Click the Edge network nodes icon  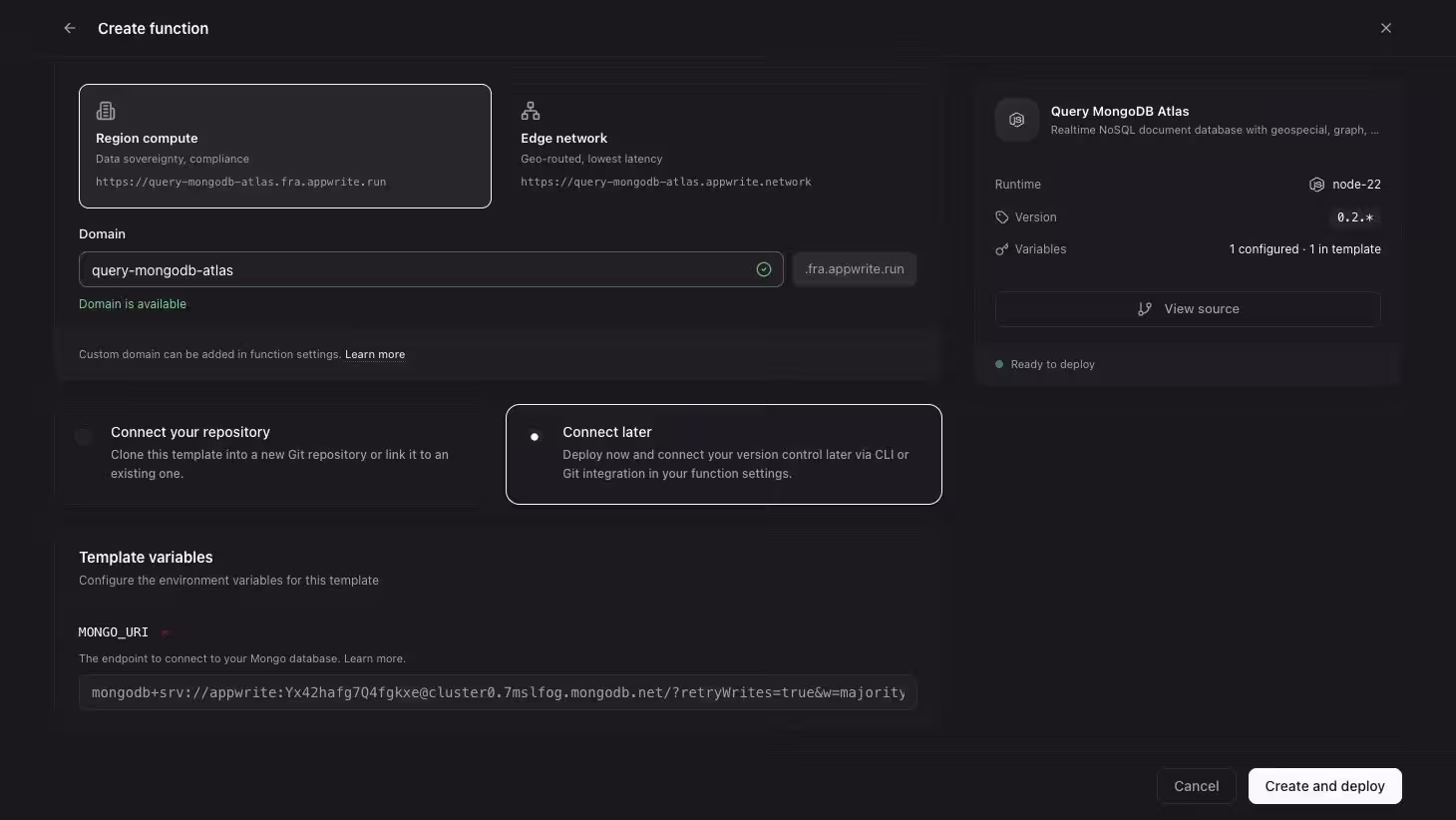531,111
